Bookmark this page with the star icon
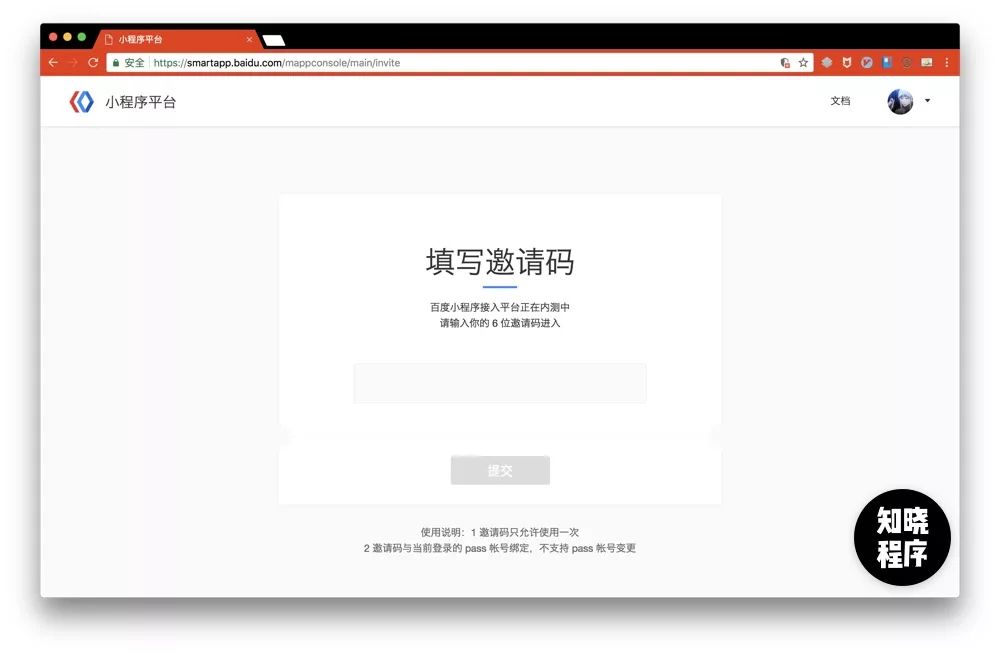 [803, 62]
